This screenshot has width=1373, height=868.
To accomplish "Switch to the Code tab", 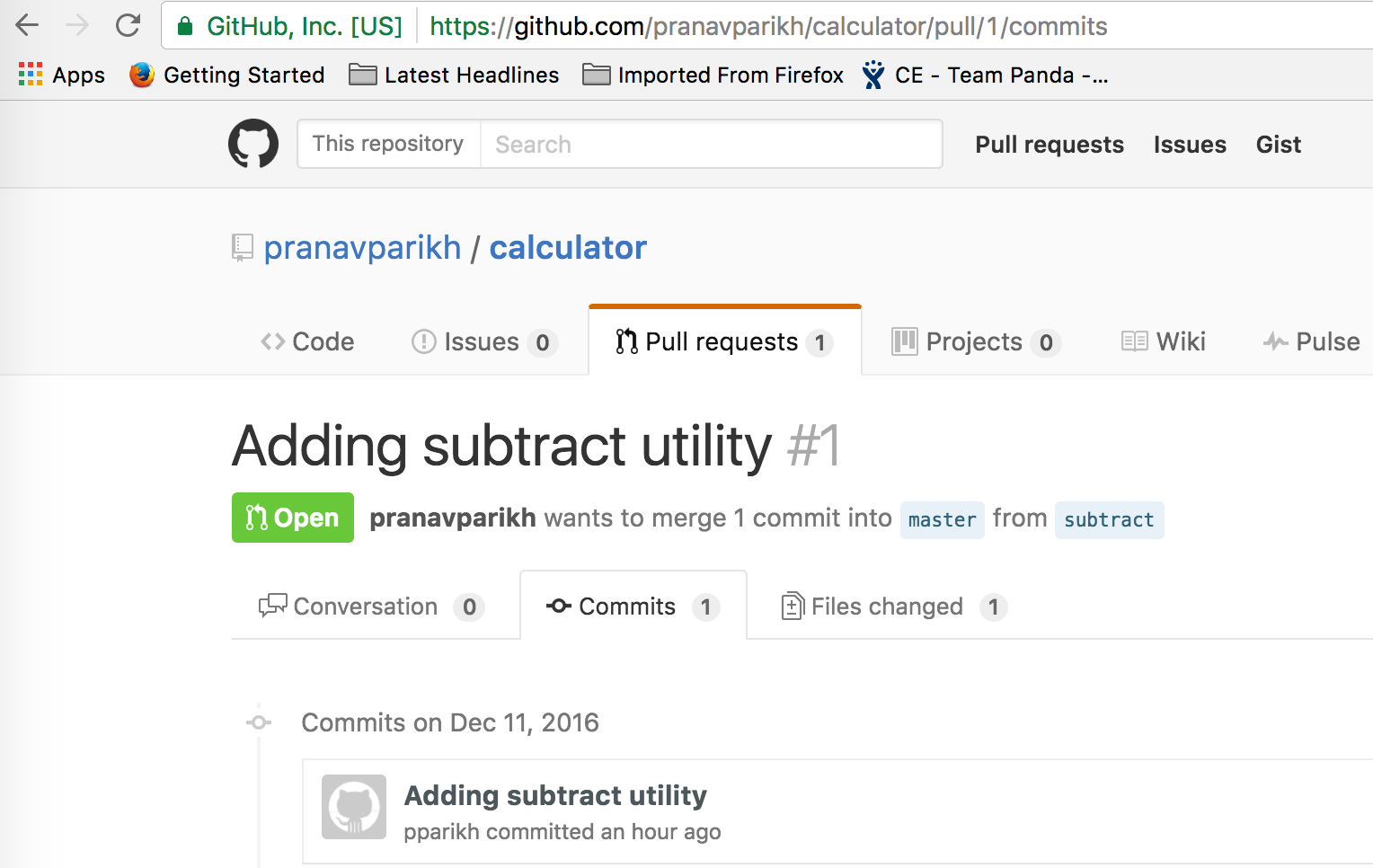I will [307, 341].
